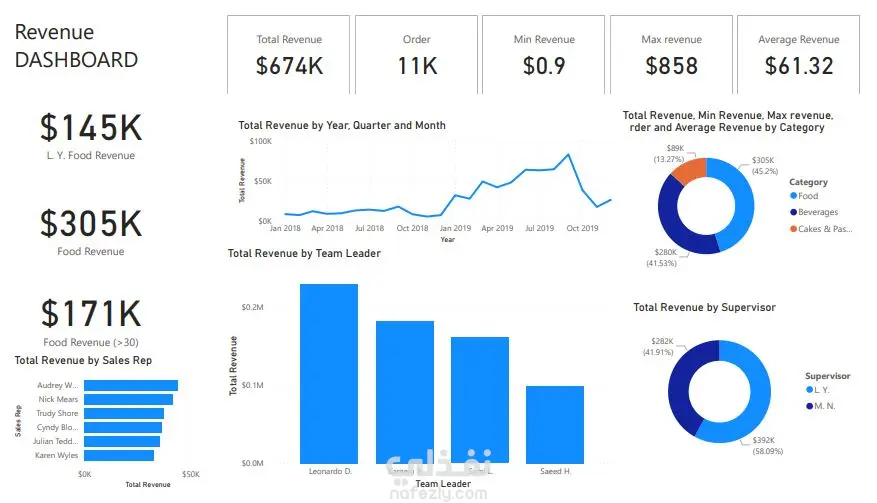The width and height of the screenshot is (877, 503).
Task: Click the Food legend swatch in Category
Action: pyautogui.click(x=793, y=196)
